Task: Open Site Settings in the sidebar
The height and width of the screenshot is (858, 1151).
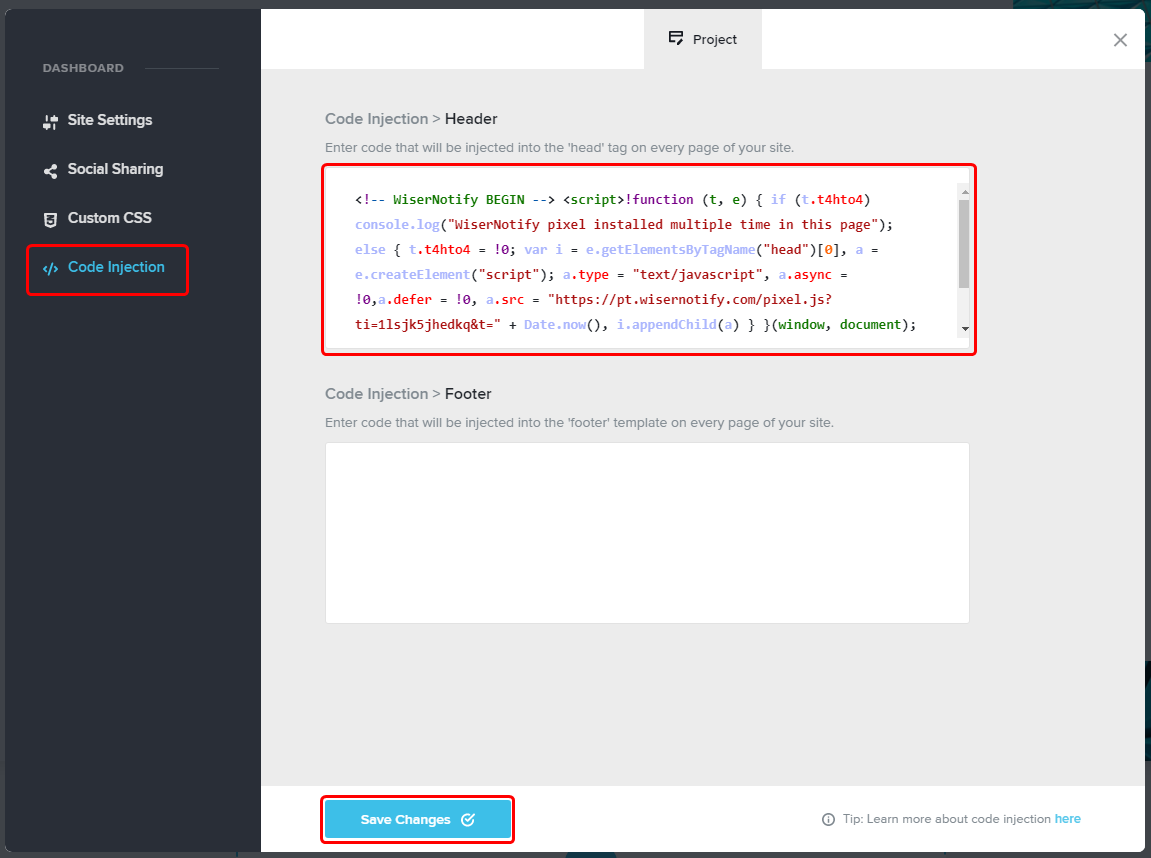Action: 109,120
